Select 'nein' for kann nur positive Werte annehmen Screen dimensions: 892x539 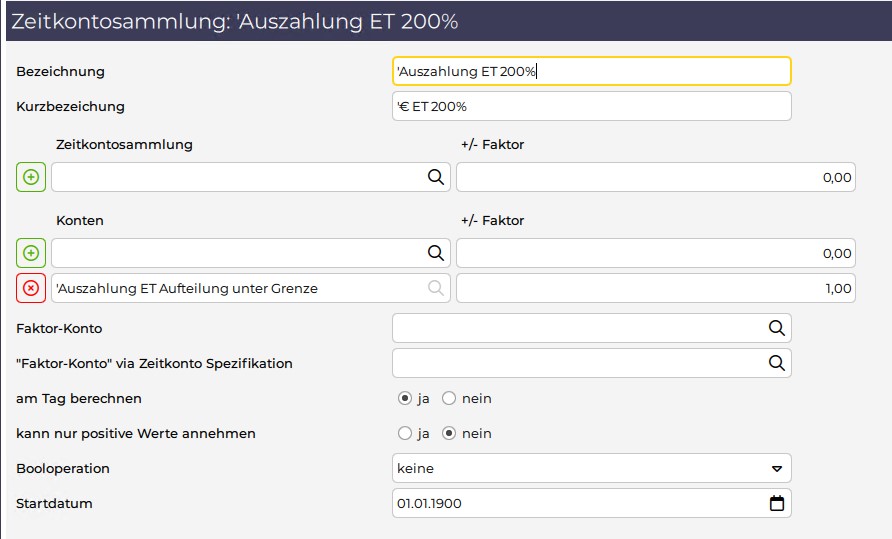(x=449, y=433)
